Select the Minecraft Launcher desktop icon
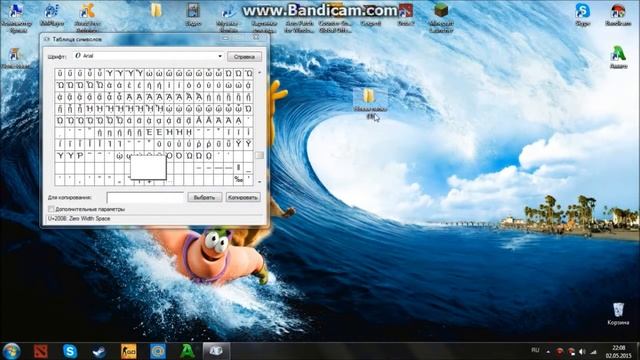The height and width of the screenshot is (360, 640). click(x=441, y=17)
